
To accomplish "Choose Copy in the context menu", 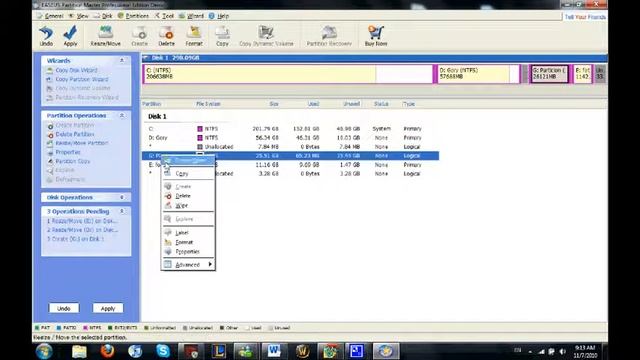I will click(188, 173).
